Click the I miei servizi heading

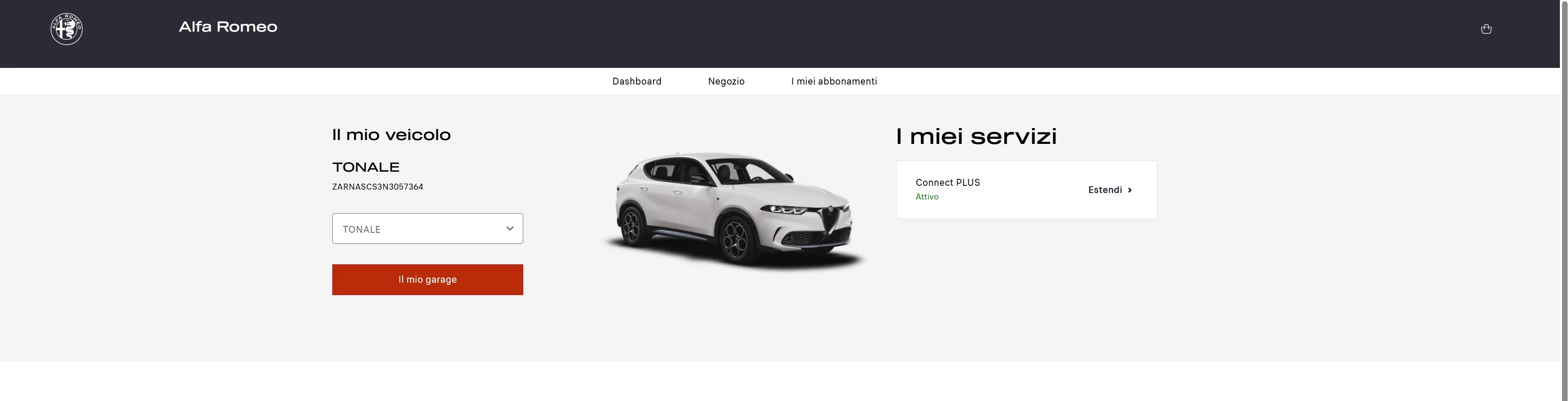coord(976,136)
